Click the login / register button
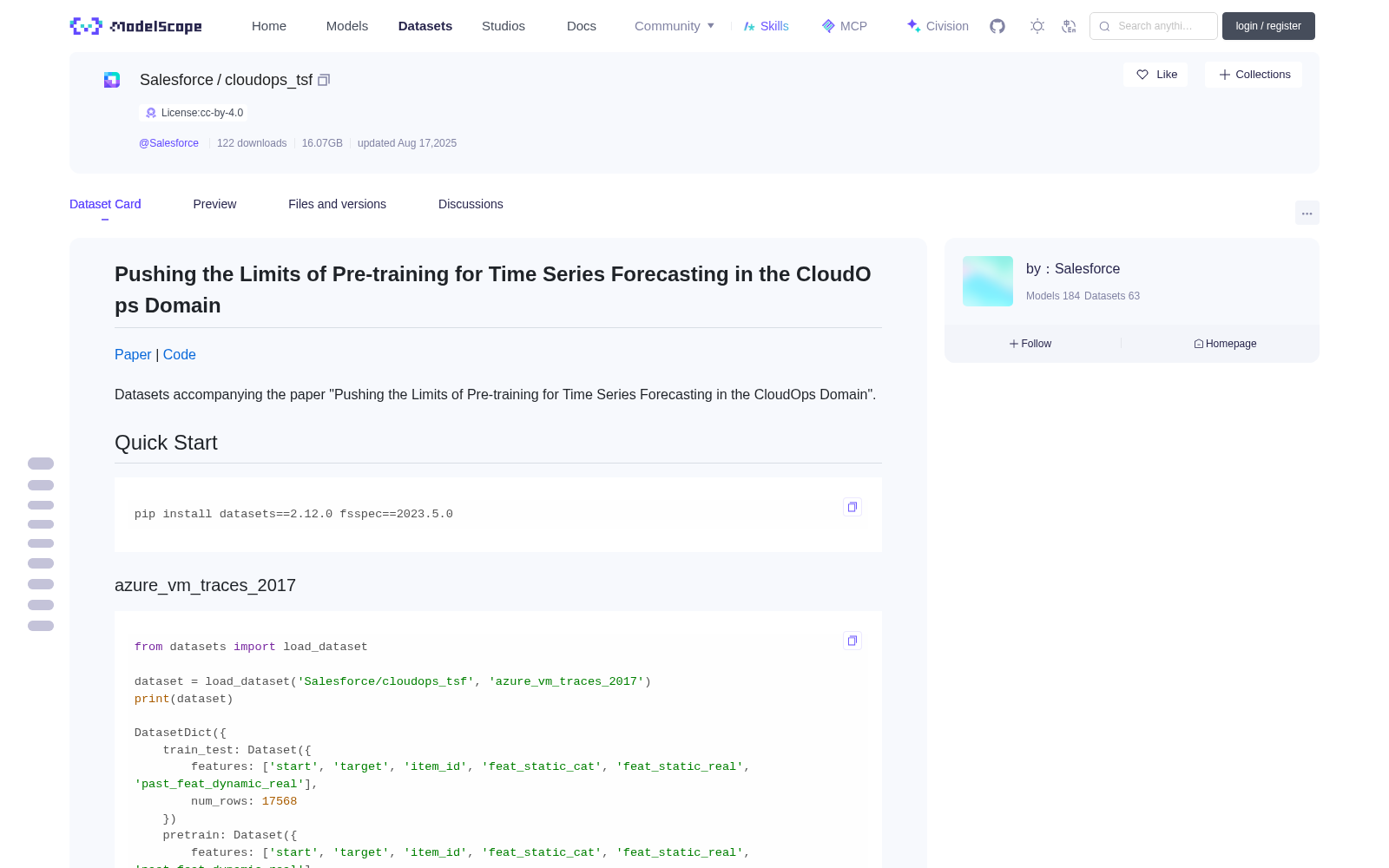The image size is (1389, 868). pyautogui.click(x=1268, y=26)
